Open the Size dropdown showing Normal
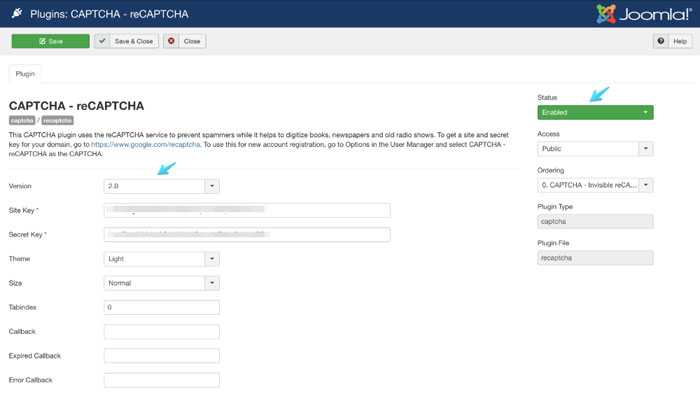Image resolution: width=700 pixels, height=401 pixels. coord(162,283)
